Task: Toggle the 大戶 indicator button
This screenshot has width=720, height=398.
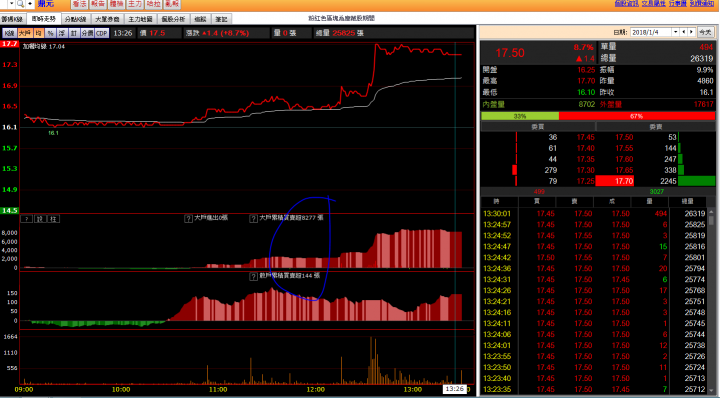Action: pyautogui.click(x=25, y=33)
